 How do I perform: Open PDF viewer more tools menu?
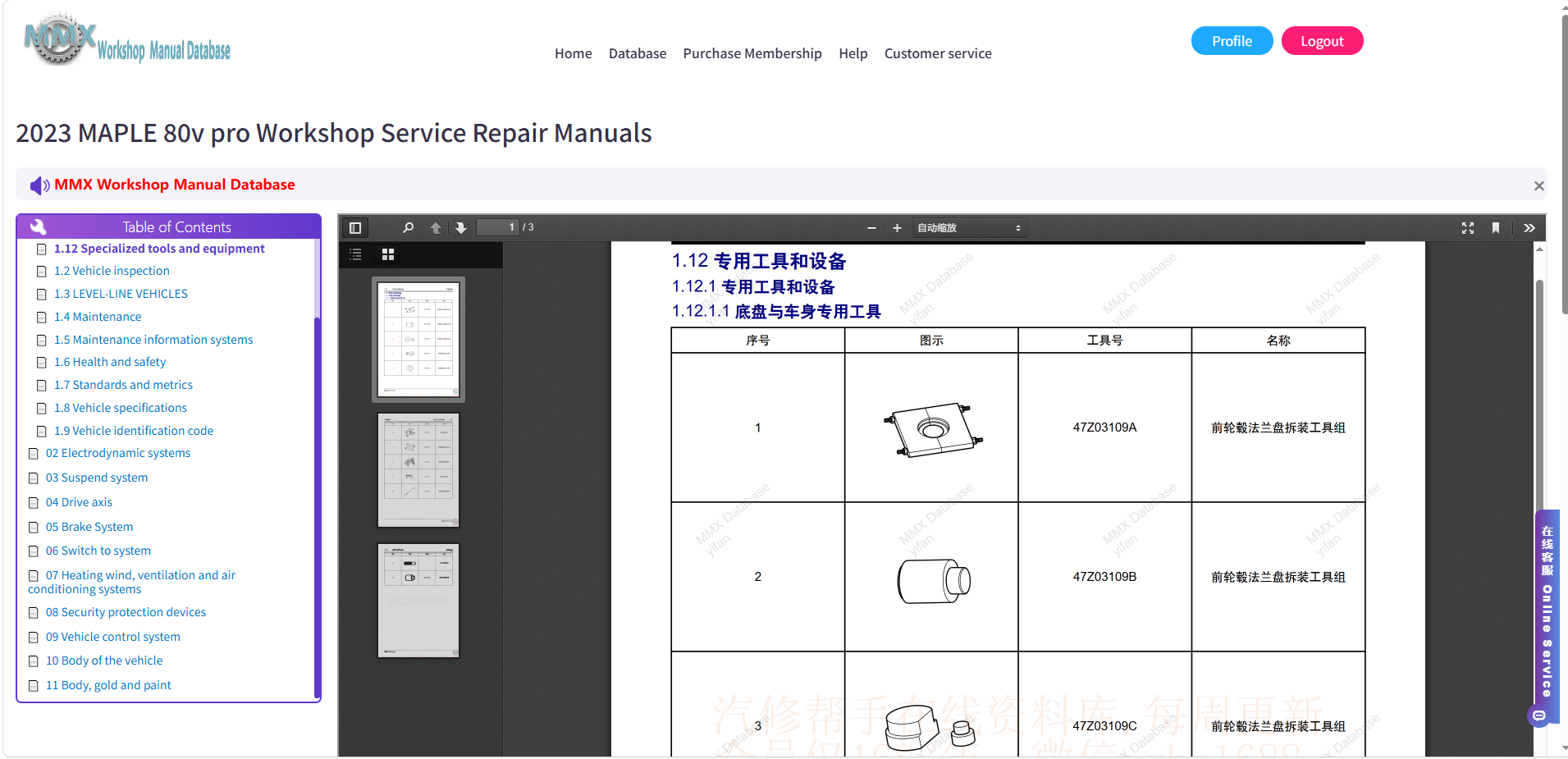coord(1529,228)
